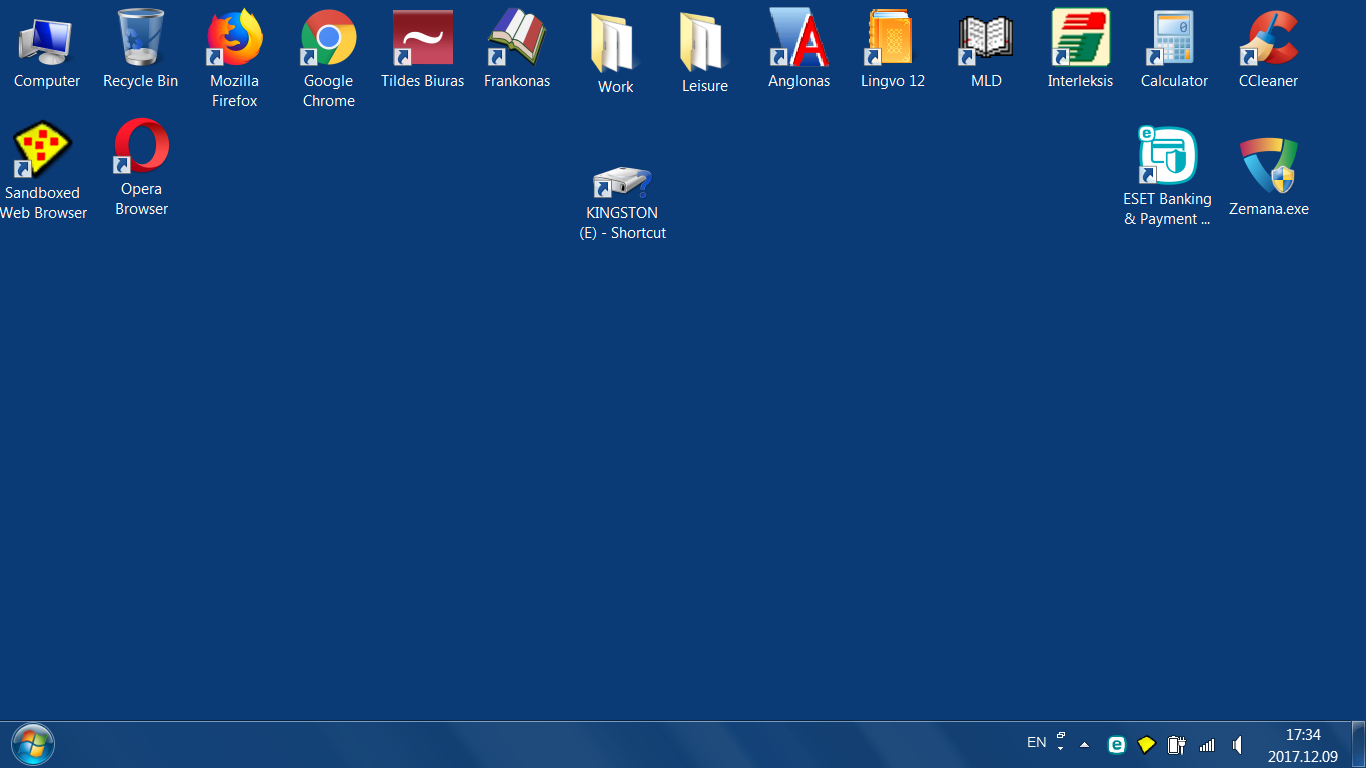Screen dimensions: 1366x768
Task: Open the network signal tray icon
Action: (x=1207, y=745)
